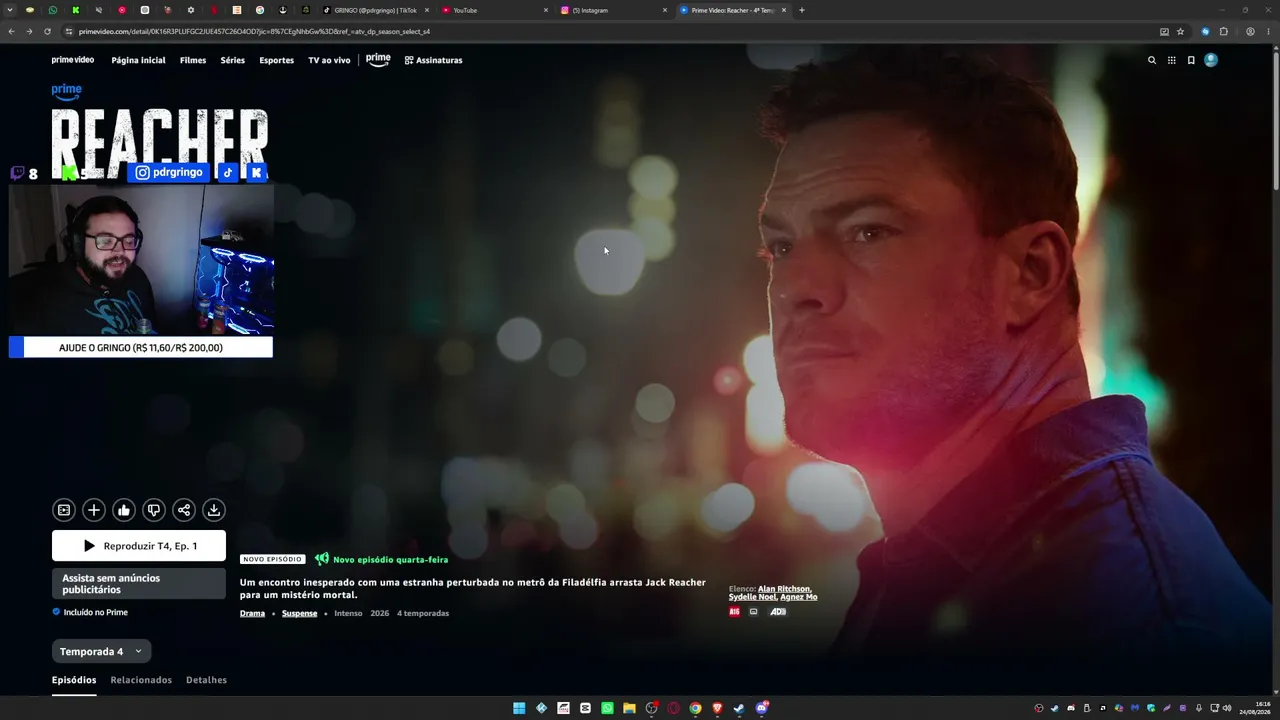Click the subtitles availability badge
Screen dimensions: 1280x720
[x=754, y=612]
